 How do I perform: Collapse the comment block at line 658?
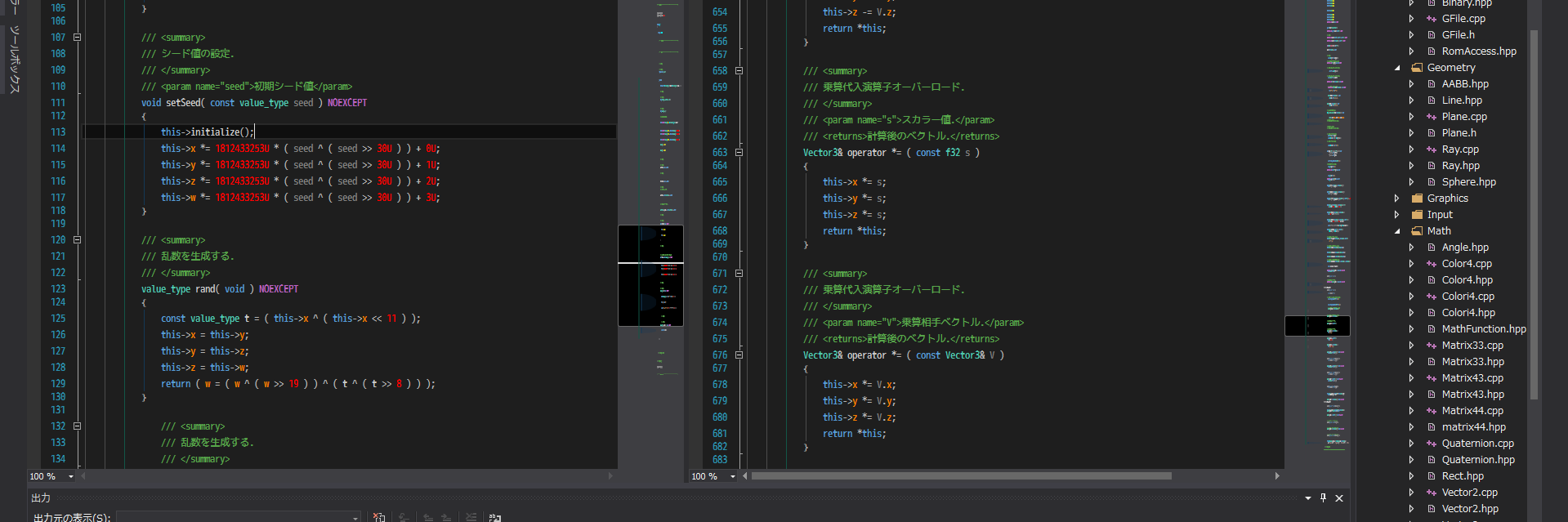point(739,71)
